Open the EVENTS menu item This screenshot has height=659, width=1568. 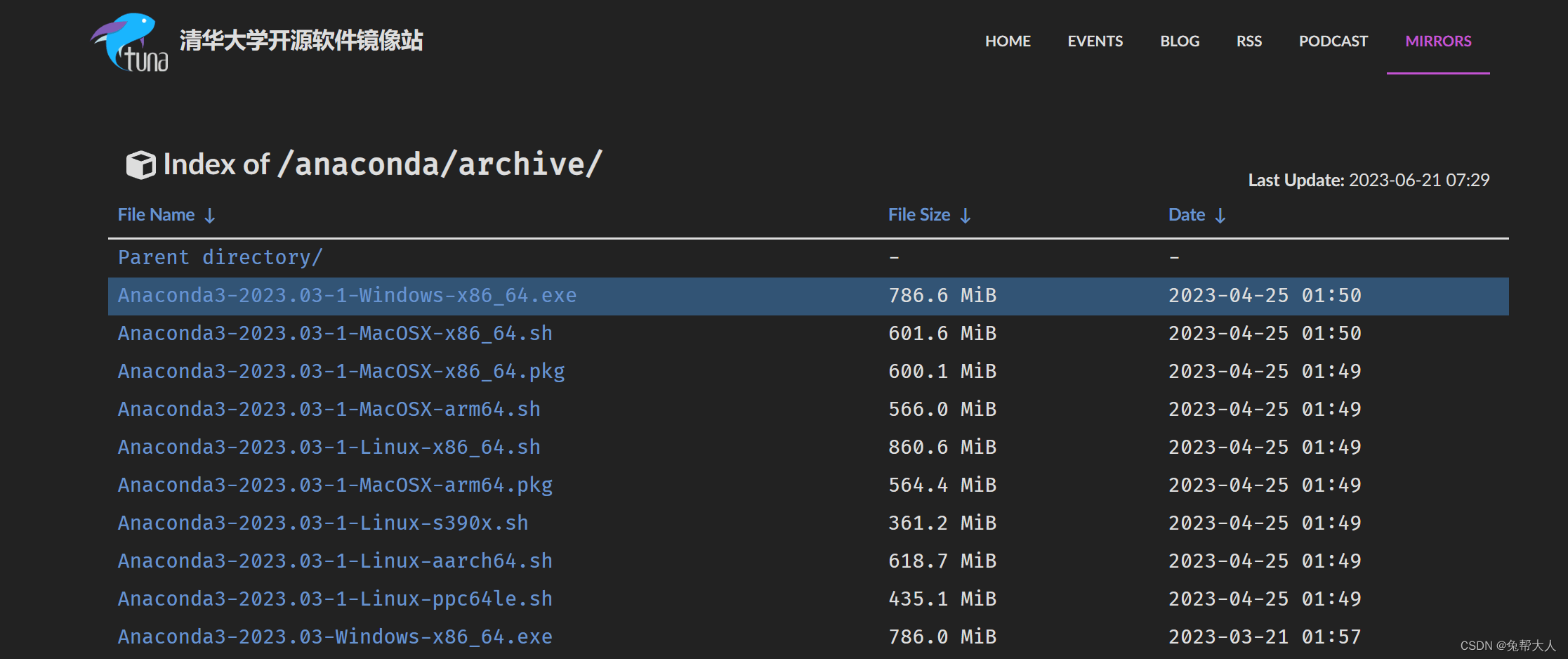click(x=1095, y=41)
